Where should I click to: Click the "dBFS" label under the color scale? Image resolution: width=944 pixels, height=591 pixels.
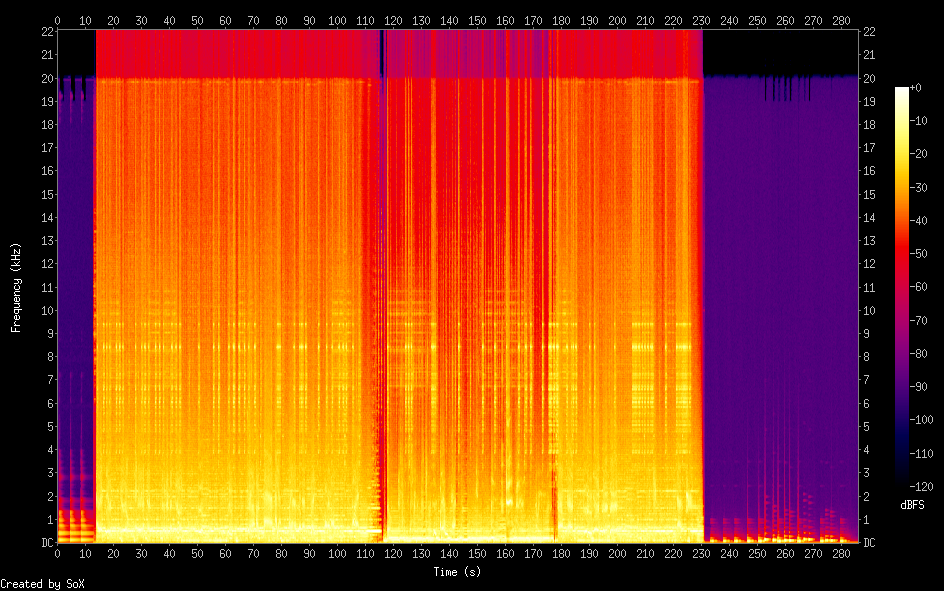pos(912,505)
